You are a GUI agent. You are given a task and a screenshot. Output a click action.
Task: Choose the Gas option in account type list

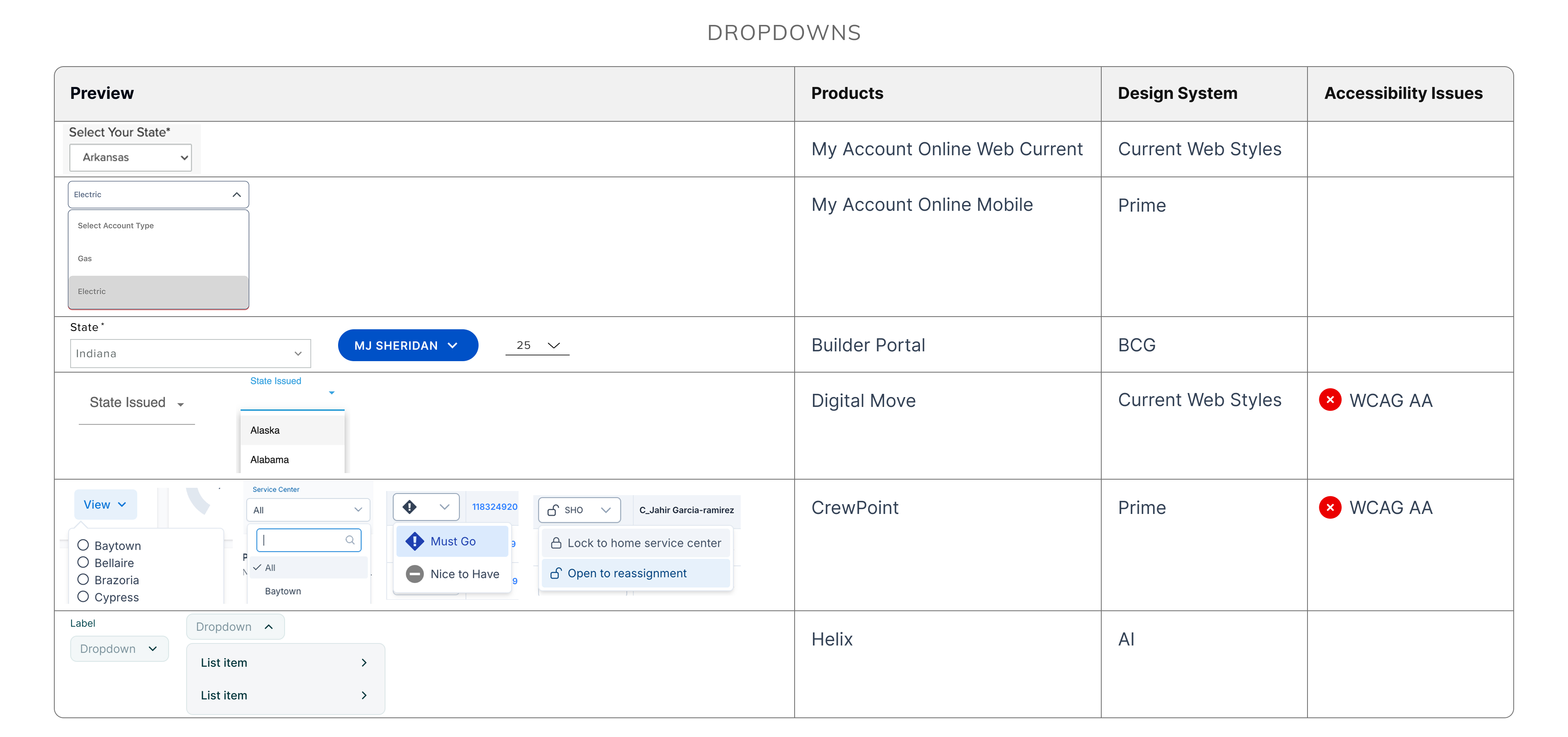158,258
